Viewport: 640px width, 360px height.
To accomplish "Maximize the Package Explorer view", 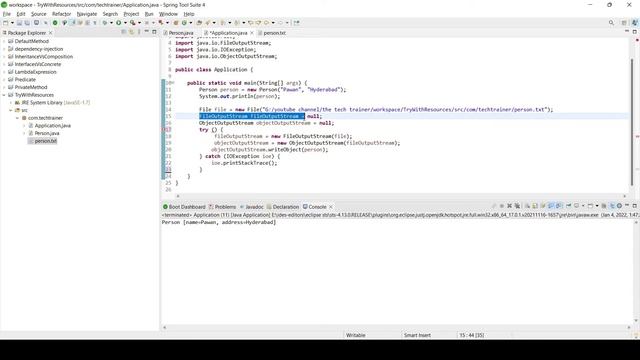I will [154, 32].
